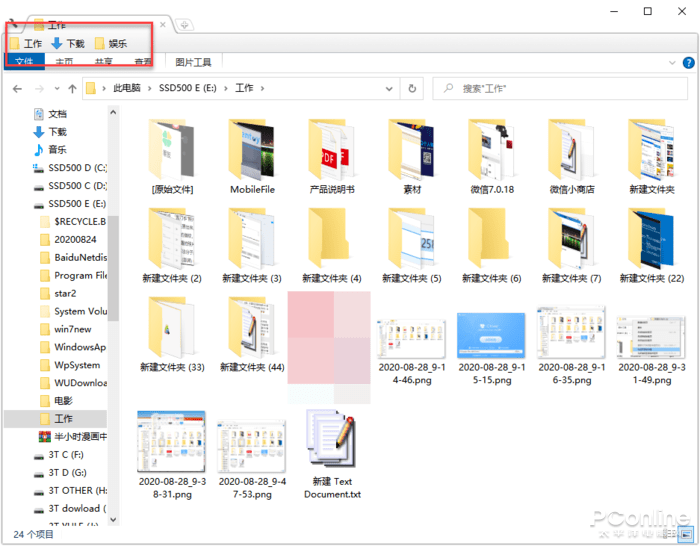This screenshot has height=546, width=700.
Task: Switch to the 图片工具 ribbon tab
Action: click(x=193, y=62)
